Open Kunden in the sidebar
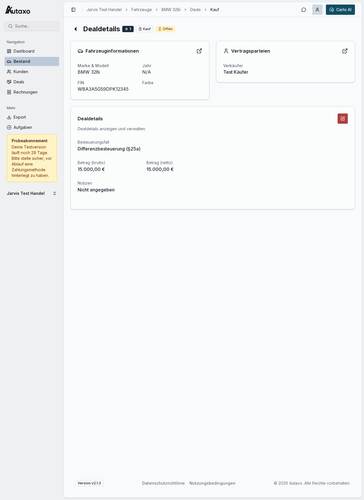The height and width of the screenshot is (500, 364). (32, 72)
